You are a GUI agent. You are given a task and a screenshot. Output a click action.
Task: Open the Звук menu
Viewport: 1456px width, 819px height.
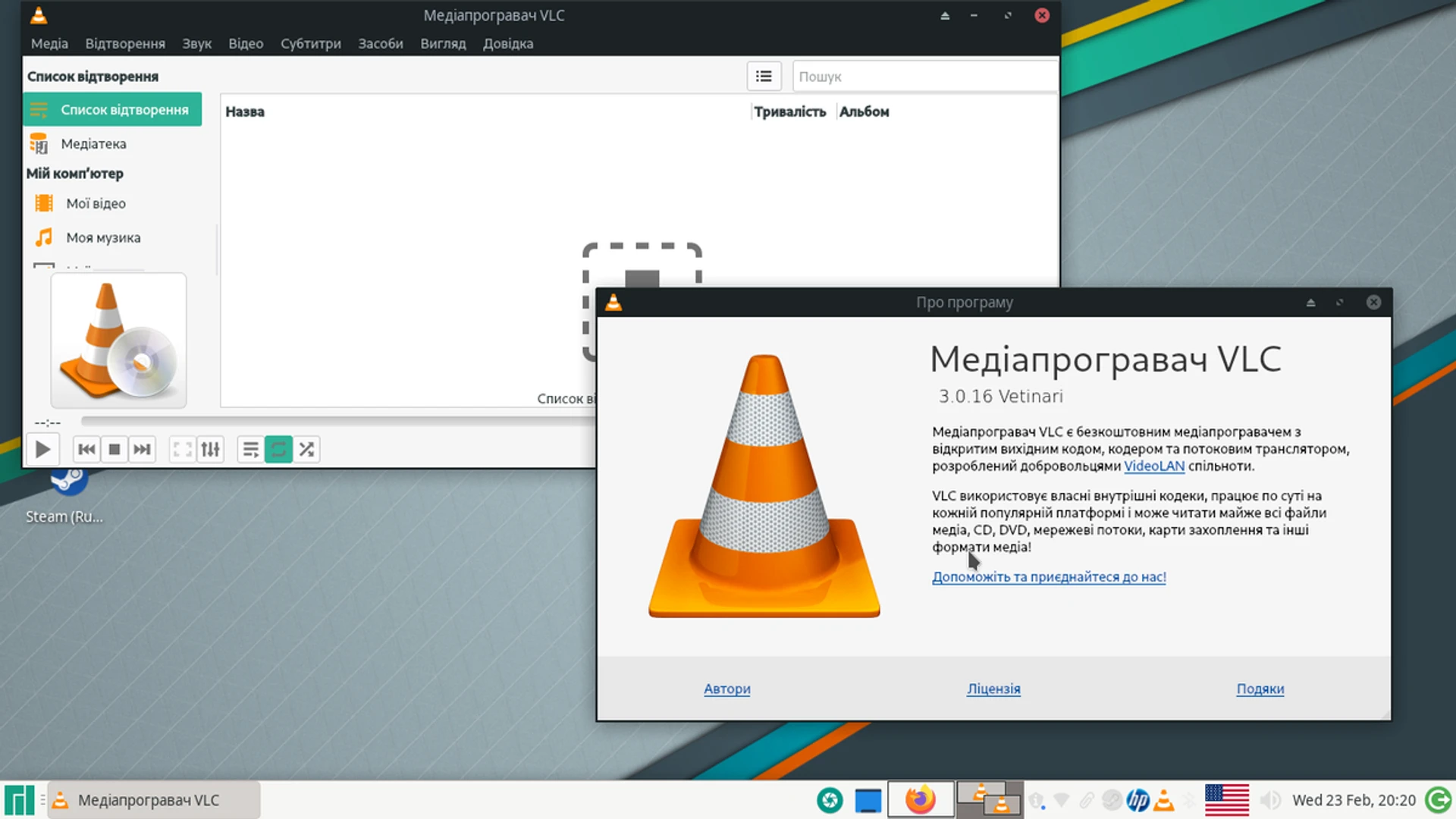[196, 44]
